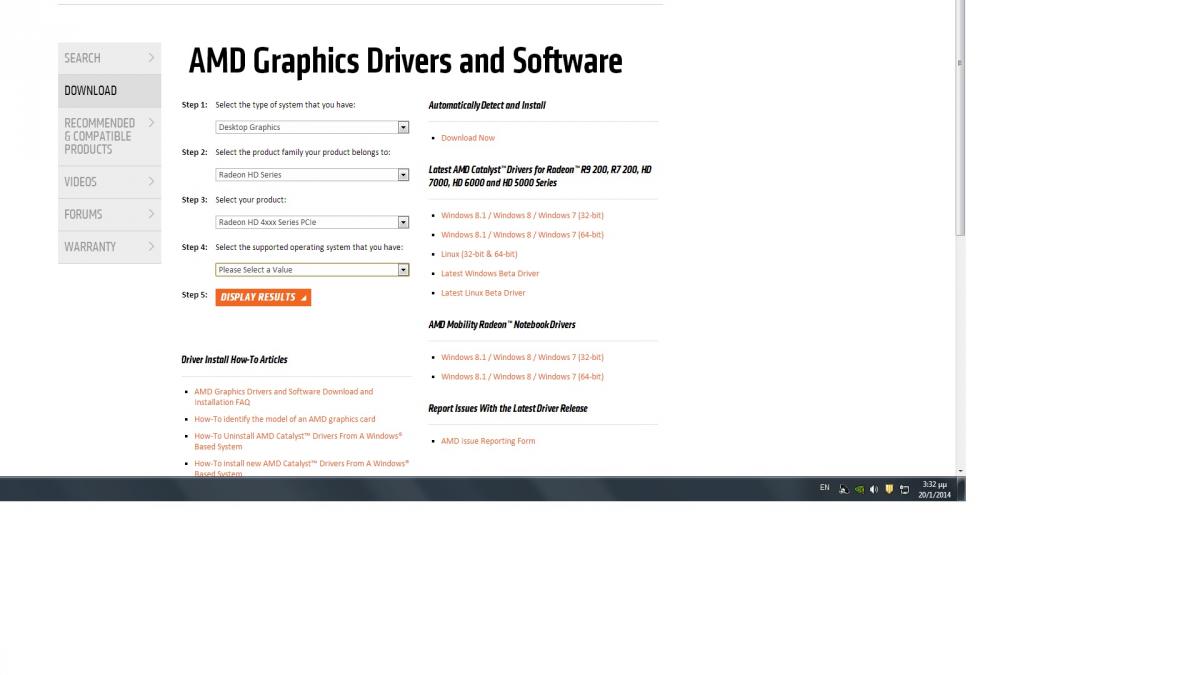This screenshot has width=1200, height=675.
Task: Open Mobility Radeon Windows (64-bit) notebook driver link
Action: click(522, 377)
